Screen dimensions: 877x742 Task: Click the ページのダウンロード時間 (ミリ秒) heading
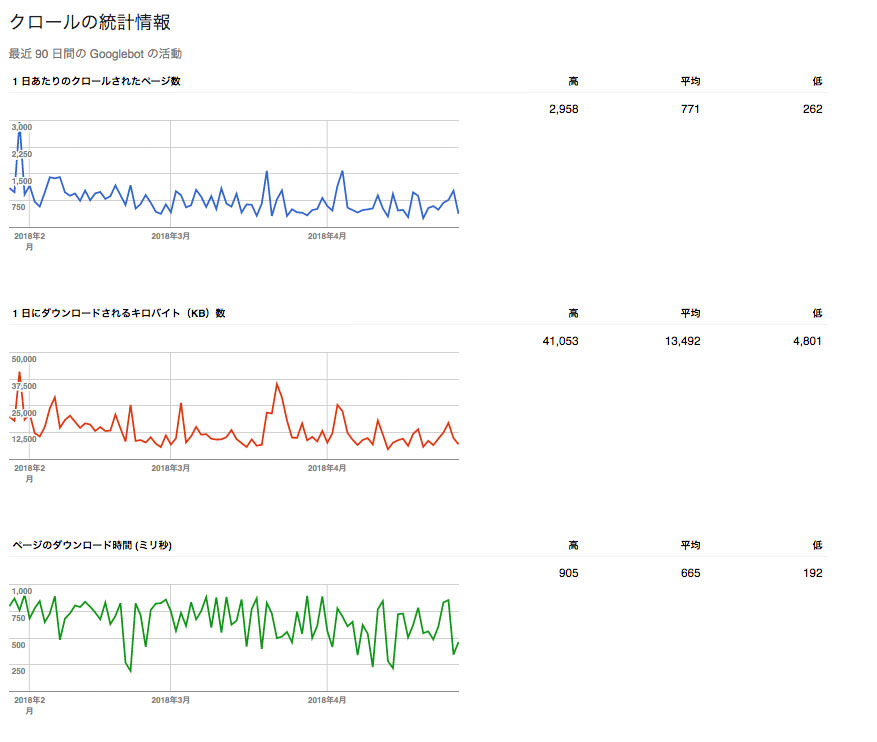click(91, 545)
